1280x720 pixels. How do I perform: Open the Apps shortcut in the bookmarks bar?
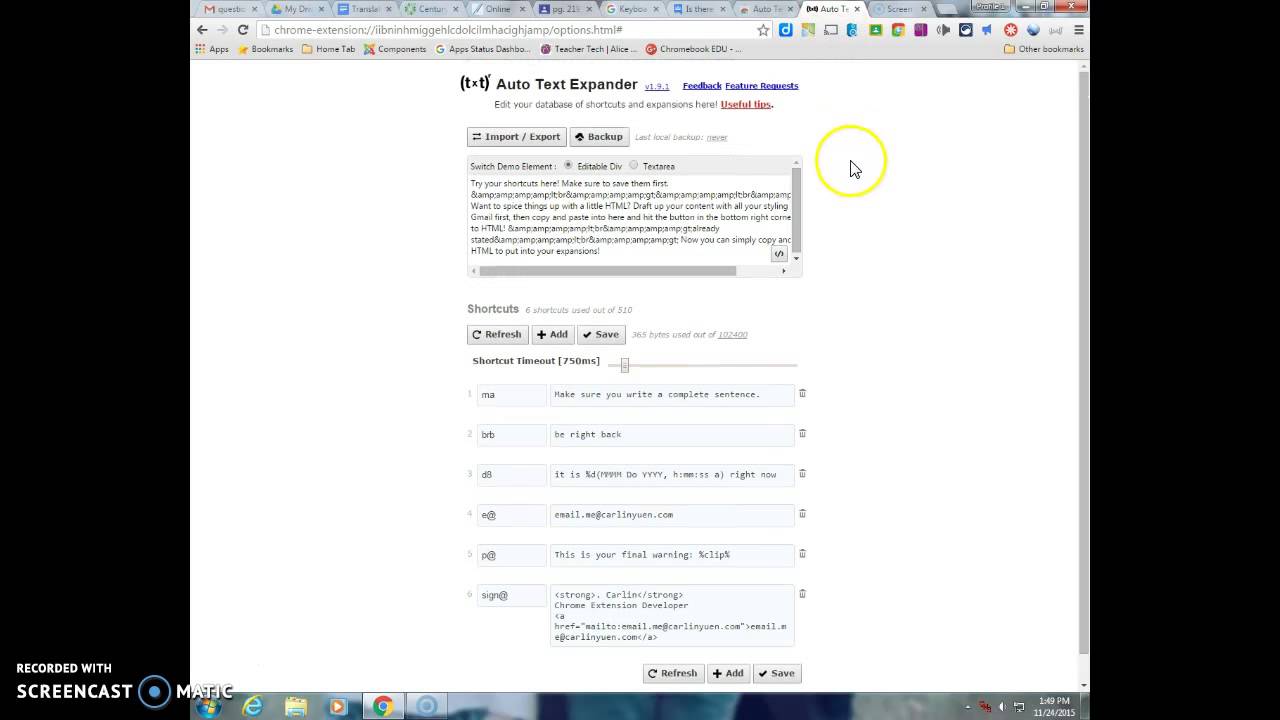click(212, 49)
